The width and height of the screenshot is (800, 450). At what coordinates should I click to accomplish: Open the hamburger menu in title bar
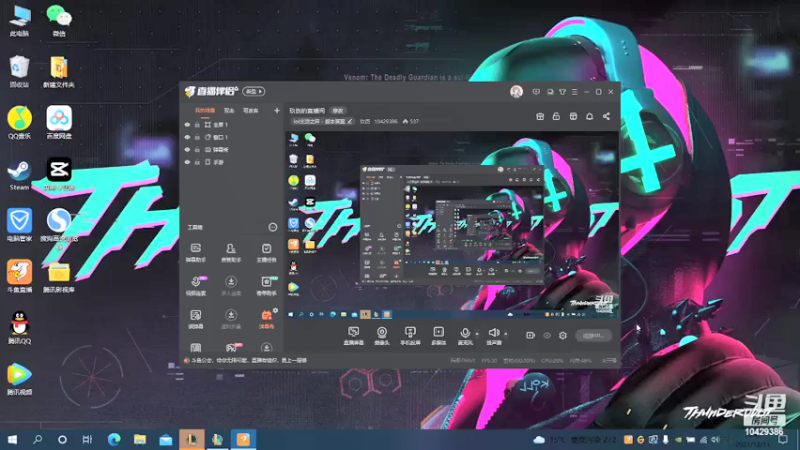click(x=574, y=92)
